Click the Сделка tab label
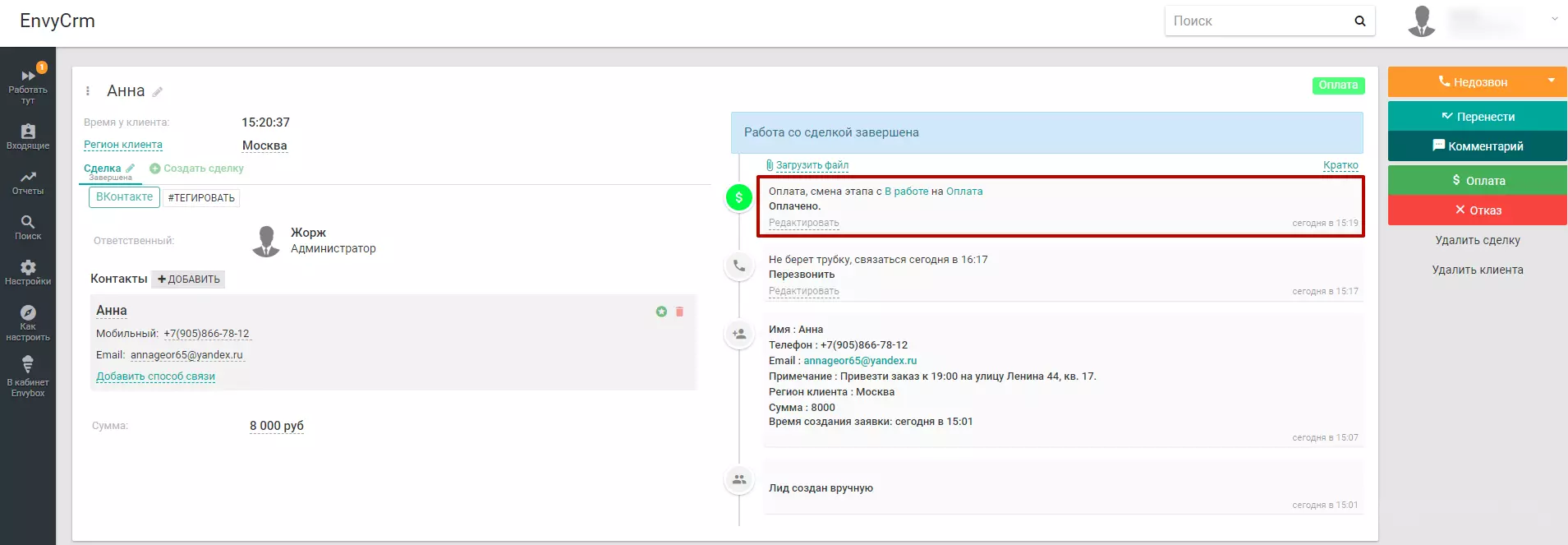This screenshot has width=1568, height=545. click(102, 168)
